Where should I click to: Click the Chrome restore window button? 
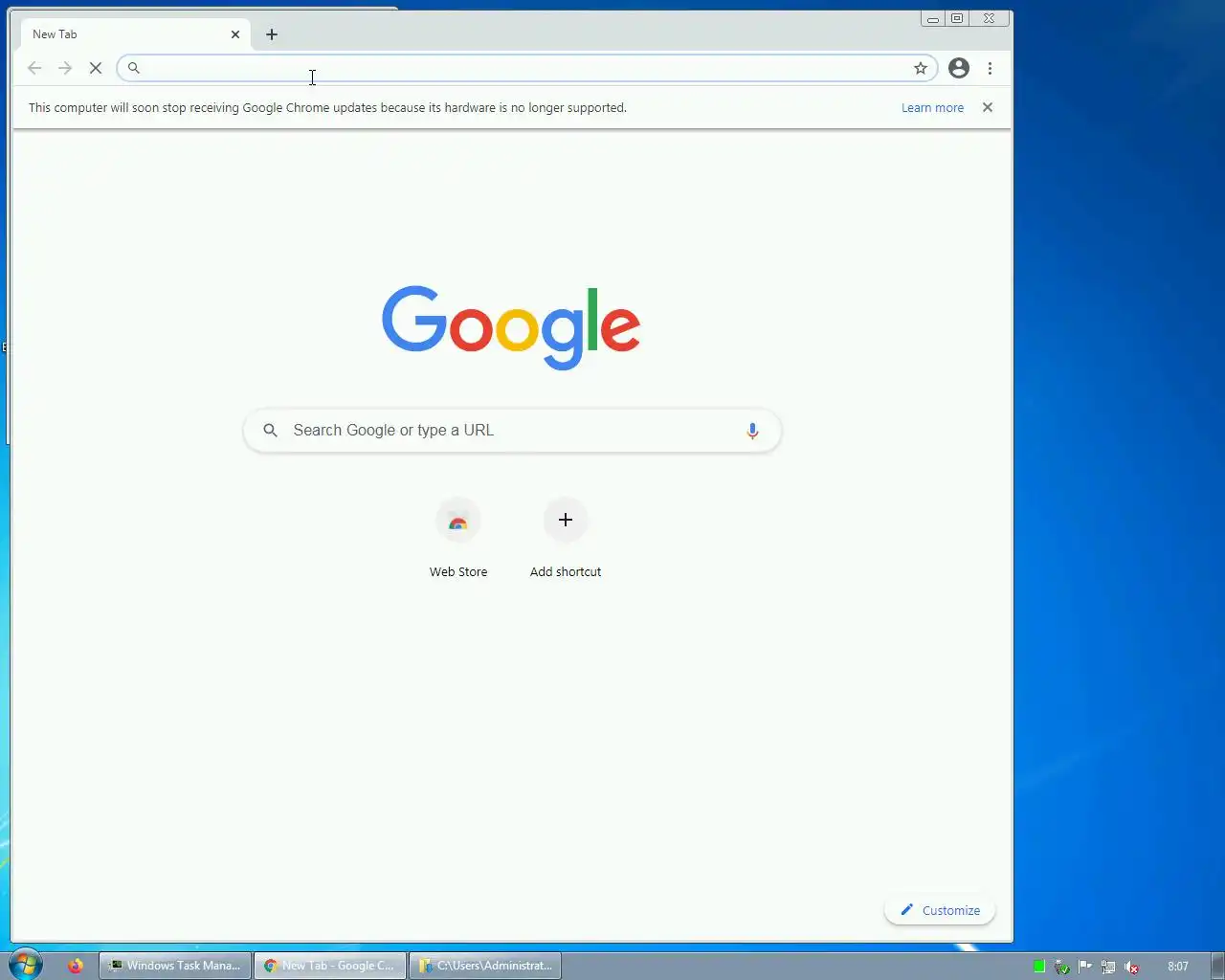click(957, 18)
